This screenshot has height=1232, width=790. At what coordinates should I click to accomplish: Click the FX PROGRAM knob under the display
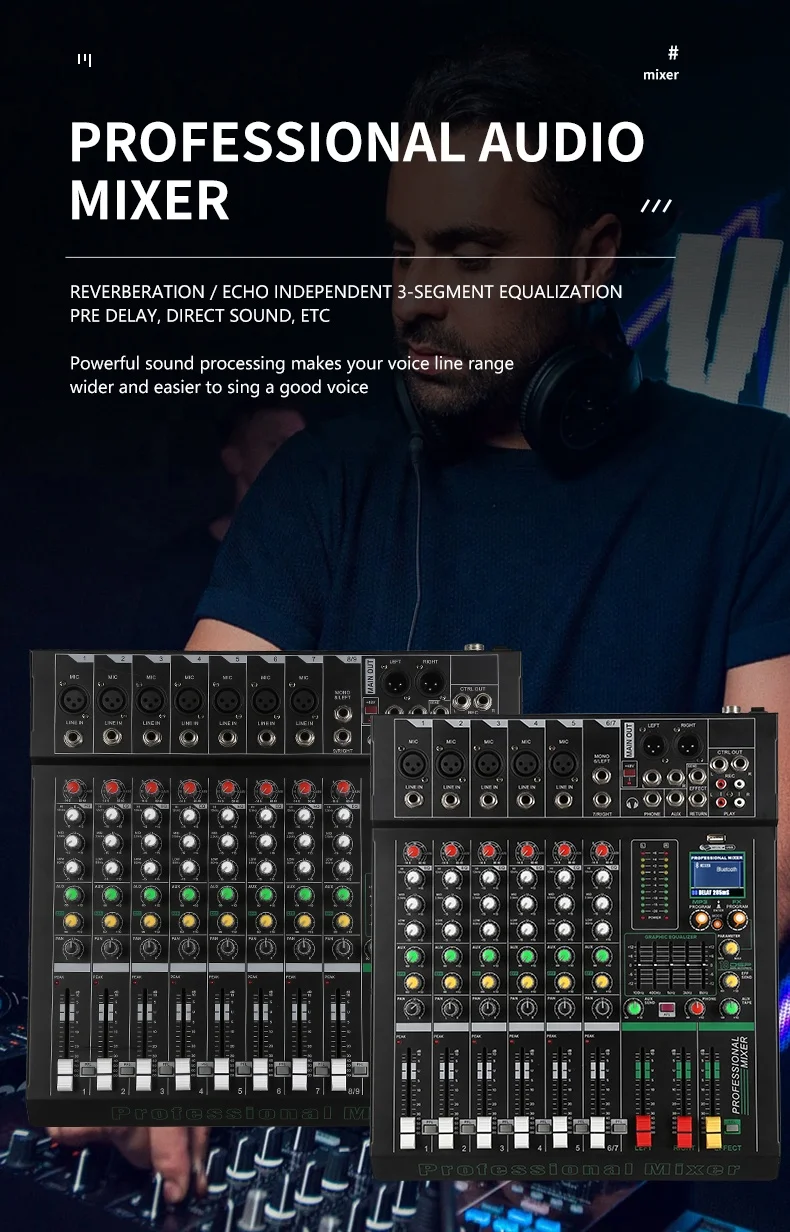pyautogui.click(x=738, y=919)
